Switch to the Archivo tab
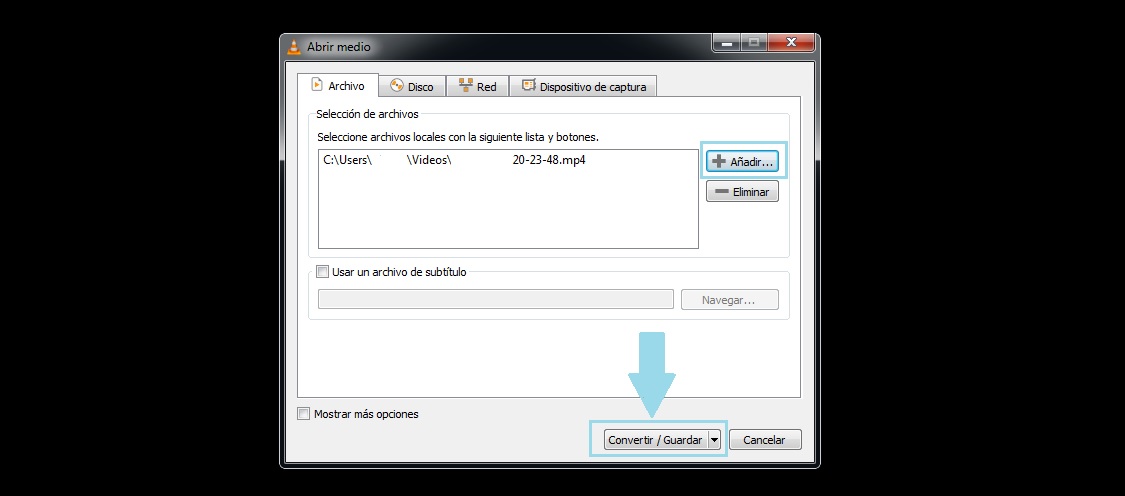This screenshot has width=1125, height=496. [x=337, y=85]
